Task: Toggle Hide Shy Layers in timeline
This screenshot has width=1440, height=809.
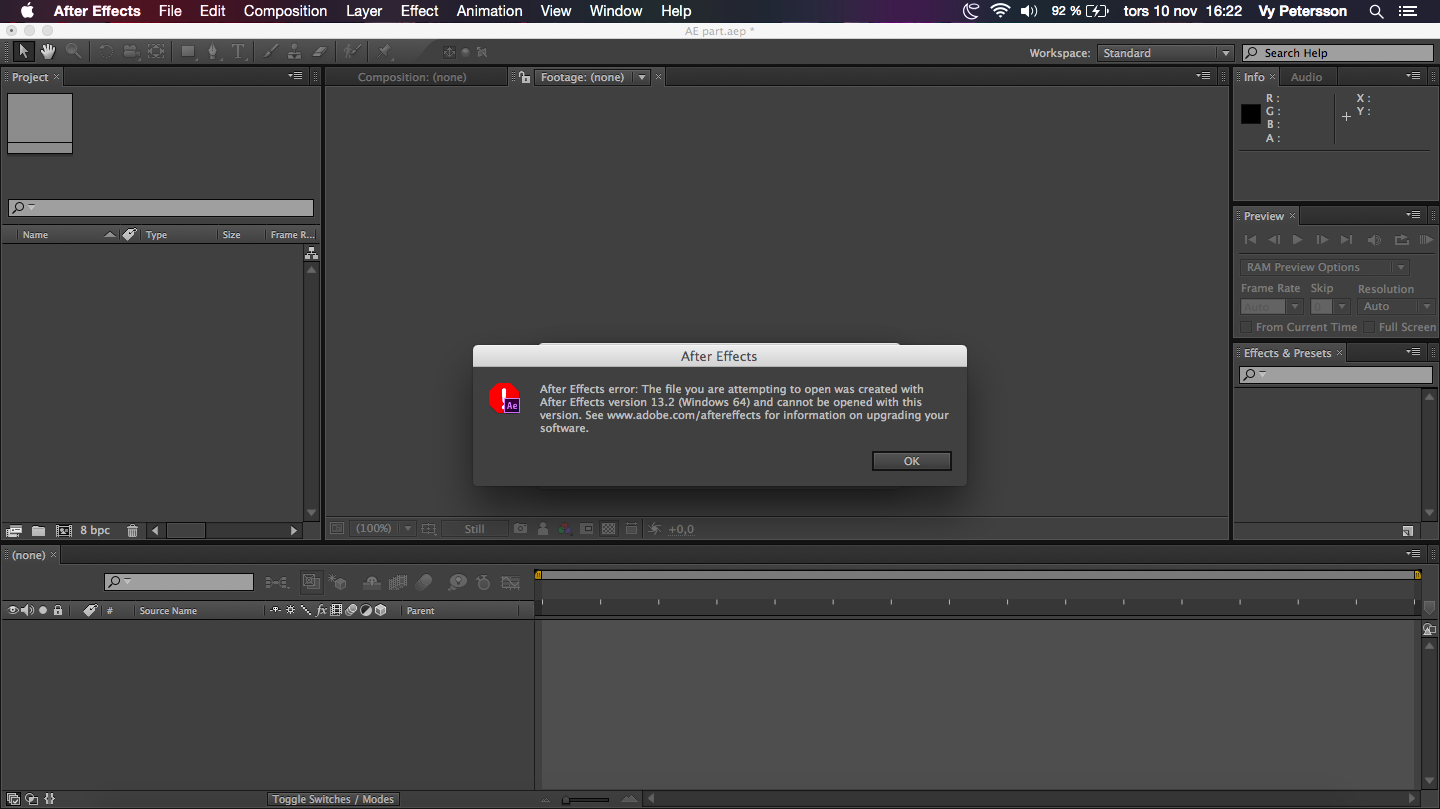Action: tap(371, 582)
